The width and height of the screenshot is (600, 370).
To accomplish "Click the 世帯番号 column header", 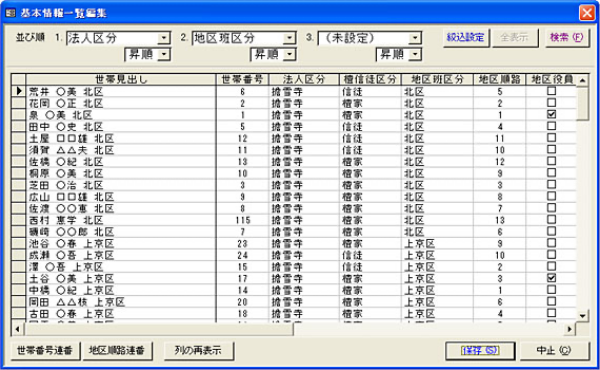I will (x=242, y=80).
